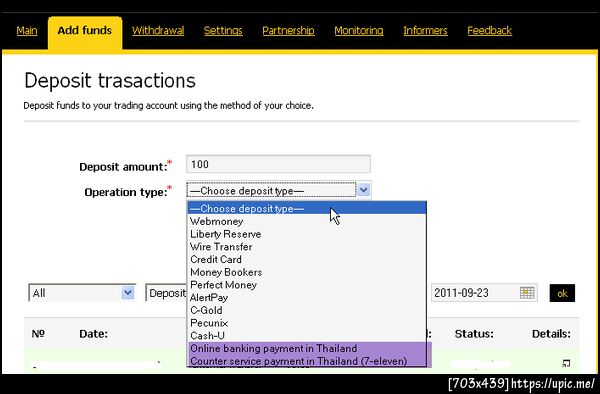Image resolution: width=600 pixels, height=394 pixels.
Task: Click the Deposit amount input field
Action: click(x=278, y=164)
